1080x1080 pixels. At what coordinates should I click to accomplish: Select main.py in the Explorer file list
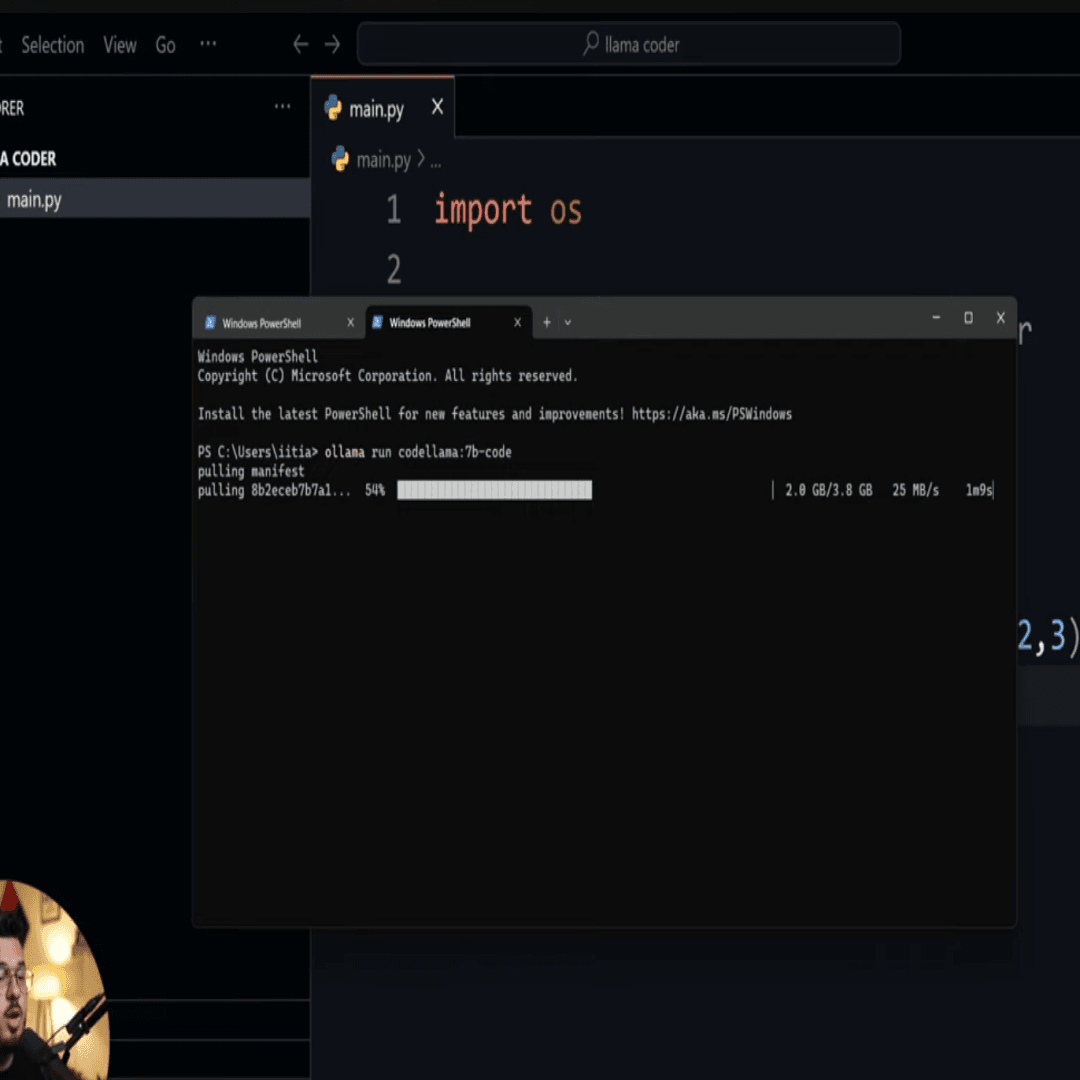35,200
